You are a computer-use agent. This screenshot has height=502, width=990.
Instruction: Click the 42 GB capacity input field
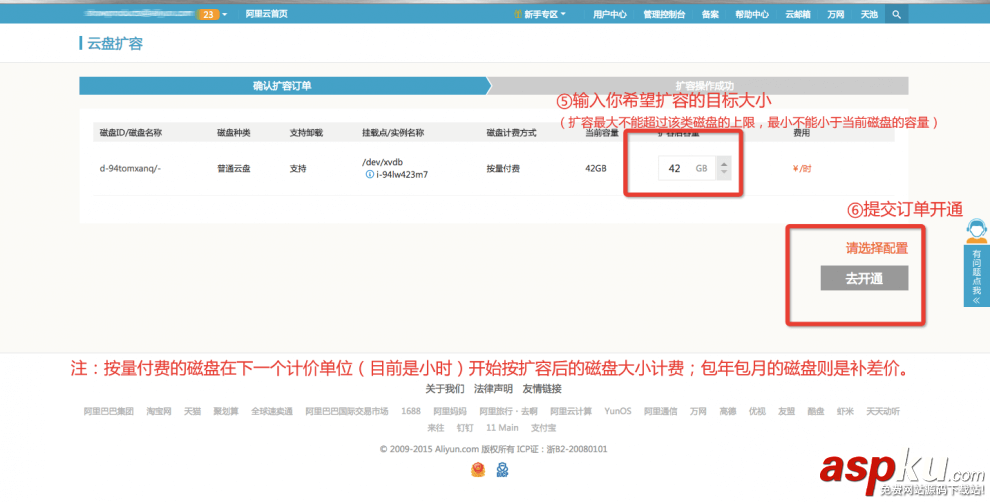pyautogui.click(x=687, y=168)
